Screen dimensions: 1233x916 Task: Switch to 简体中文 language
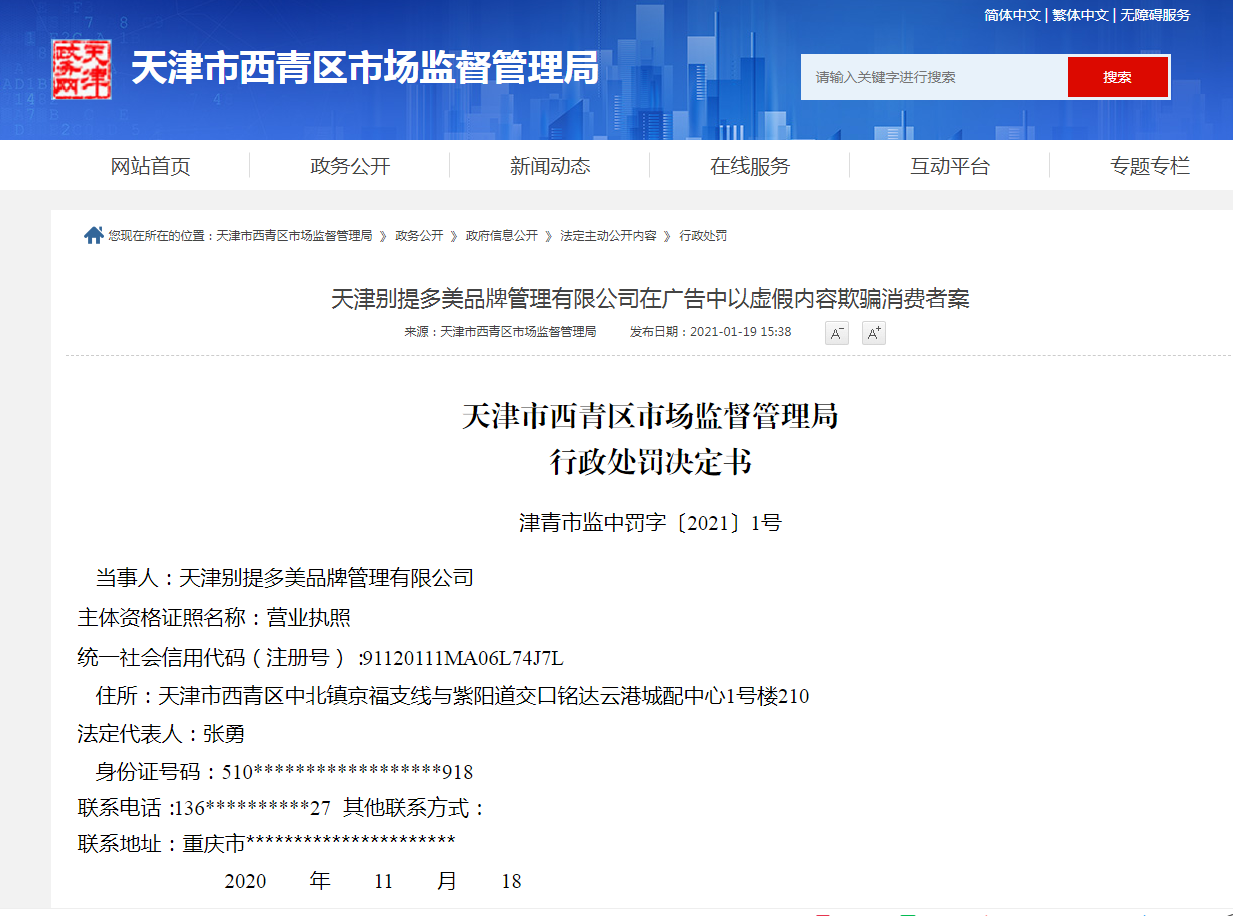tap(1012, 15)
